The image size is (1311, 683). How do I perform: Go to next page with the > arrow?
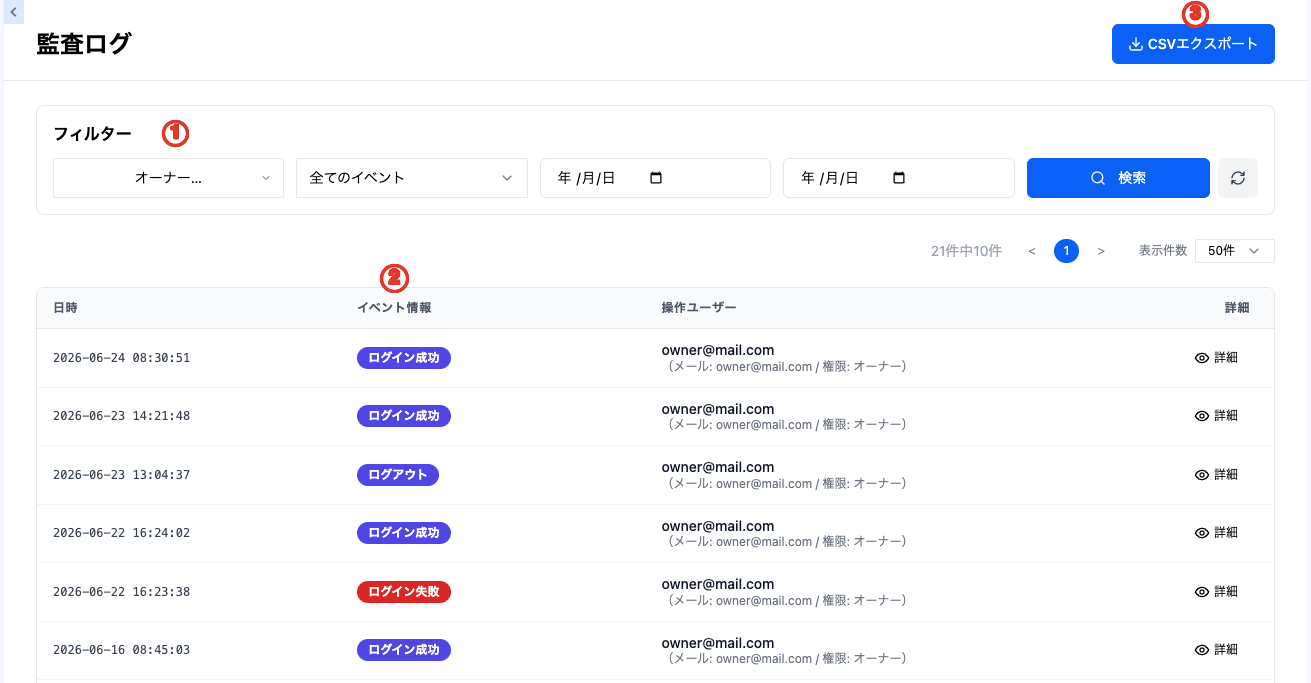(1101, 251)
